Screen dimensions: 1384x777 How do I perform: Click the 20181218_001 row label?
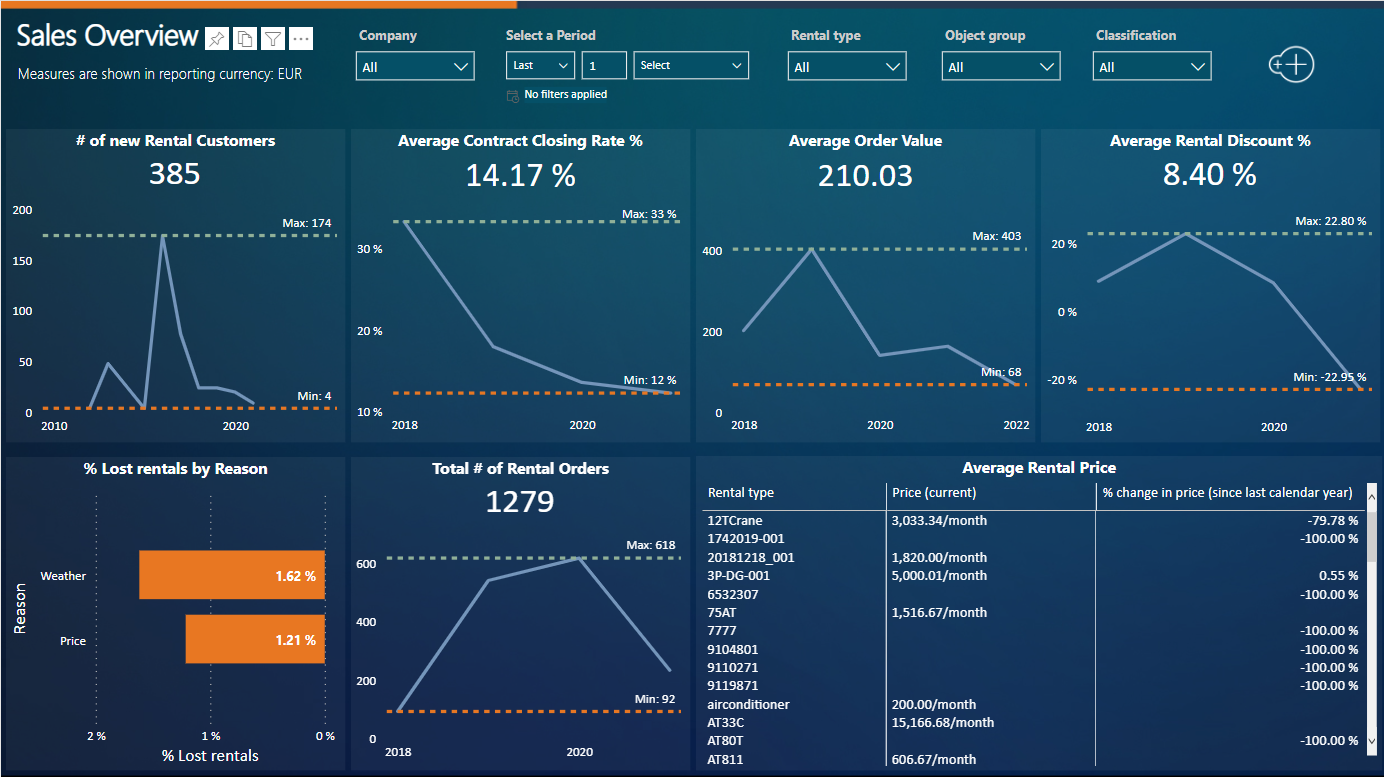(x=750, y=557)
